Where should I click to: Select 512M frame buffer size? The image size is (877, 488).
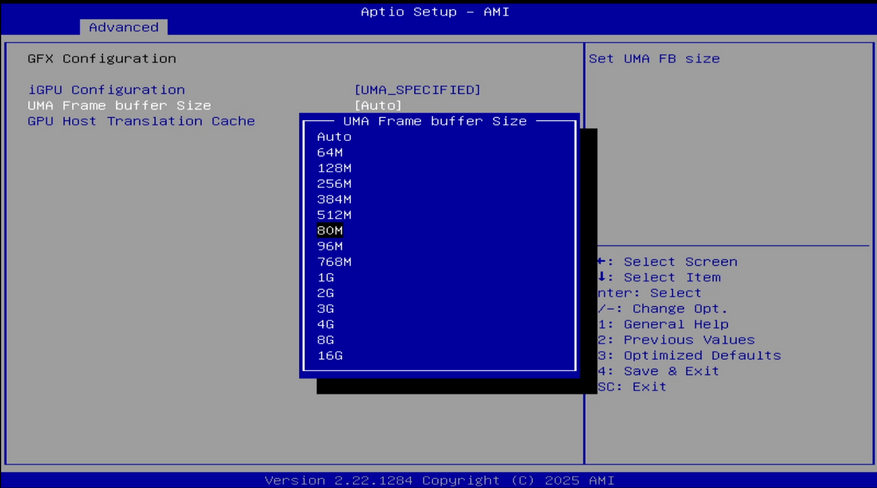point(334,215)
